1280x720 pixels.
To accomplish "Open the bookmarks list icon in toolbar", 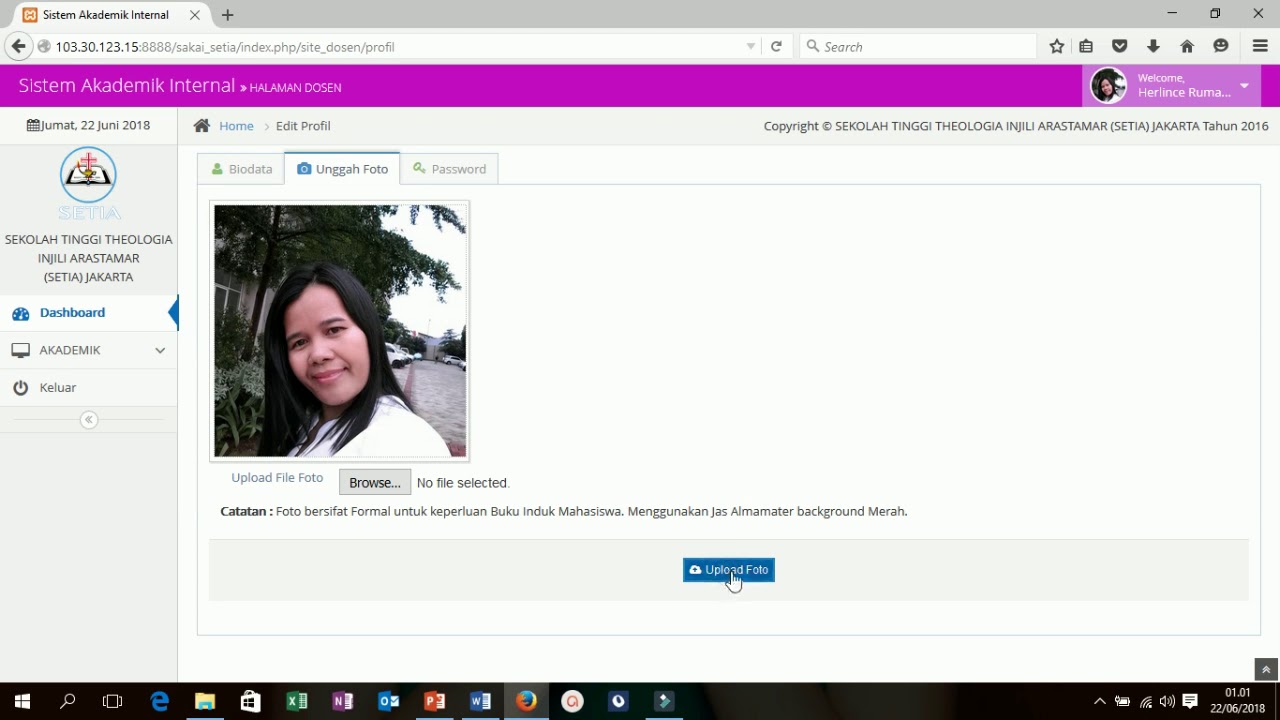I will (x=1086, y=46).
